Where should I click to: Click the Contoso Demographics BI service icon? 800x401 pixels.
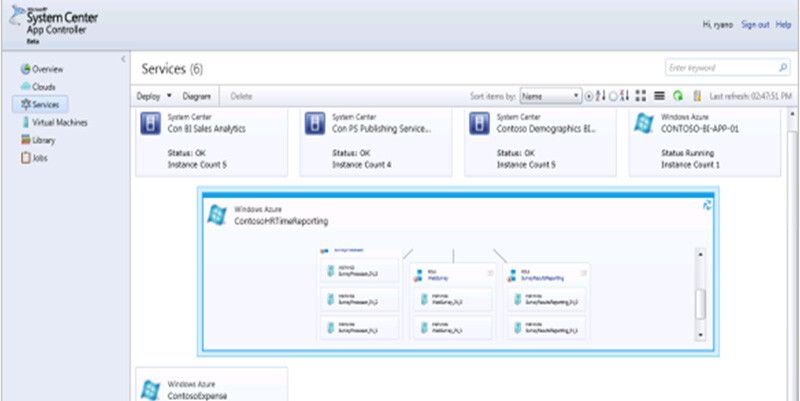click(x=479, y=123)
